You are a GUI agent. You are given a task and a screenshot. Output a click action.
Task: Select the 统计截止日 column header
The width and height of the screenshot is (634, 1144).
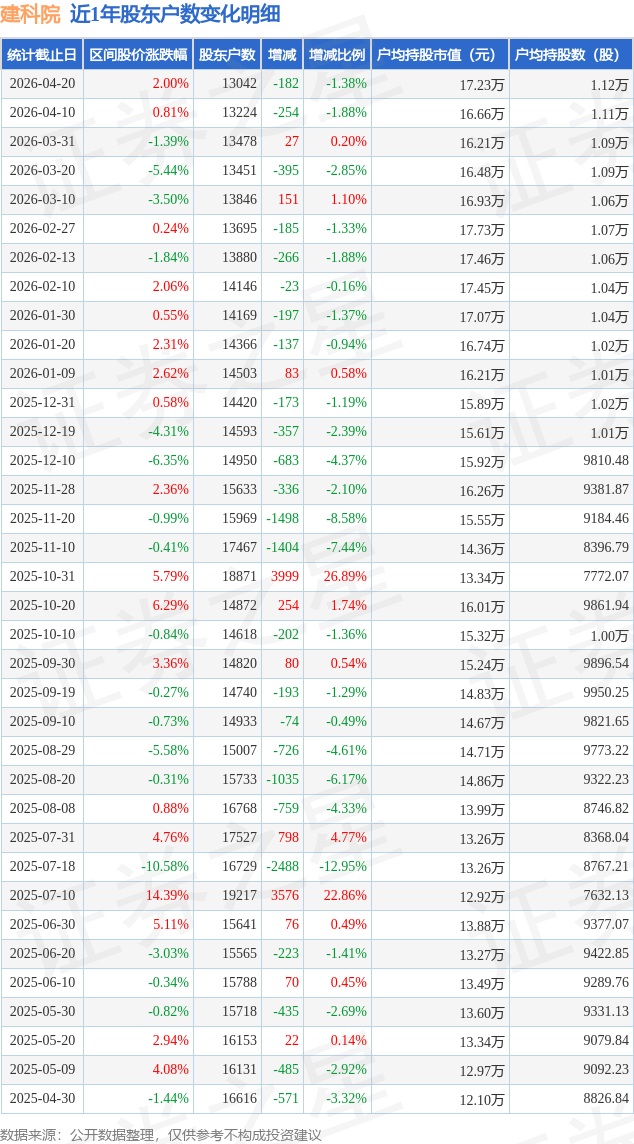point(42,55)
